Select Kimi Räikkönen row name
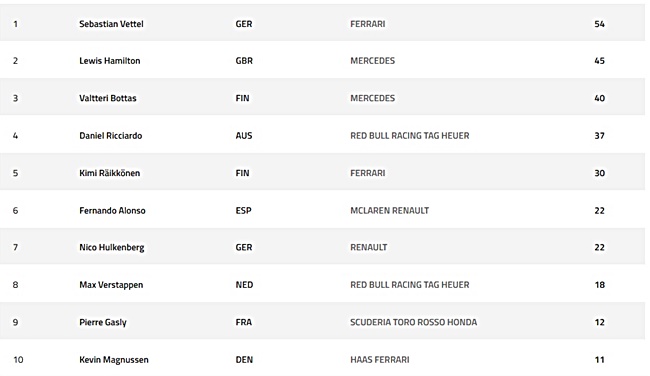 pyautogui.click(x=109, y=173)
